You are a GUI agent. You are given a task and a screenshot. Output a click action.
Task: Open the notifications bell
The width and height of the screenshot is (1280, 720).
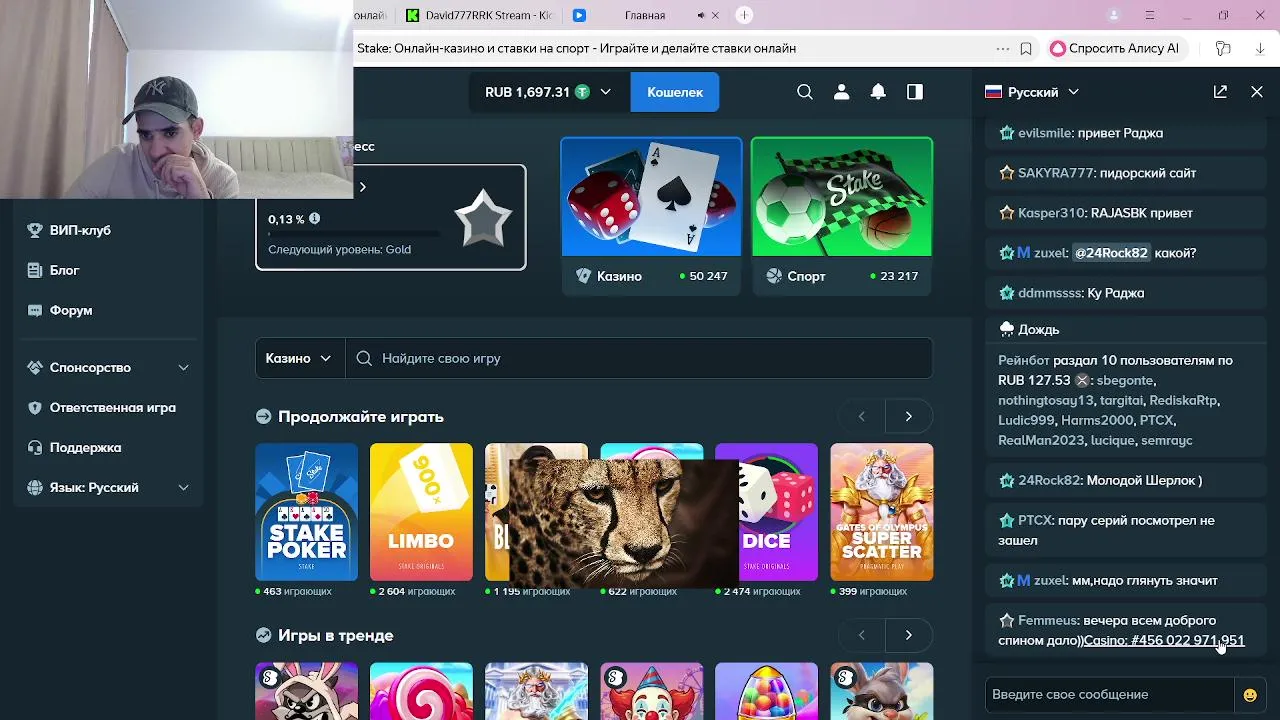(x=878, y=92)
